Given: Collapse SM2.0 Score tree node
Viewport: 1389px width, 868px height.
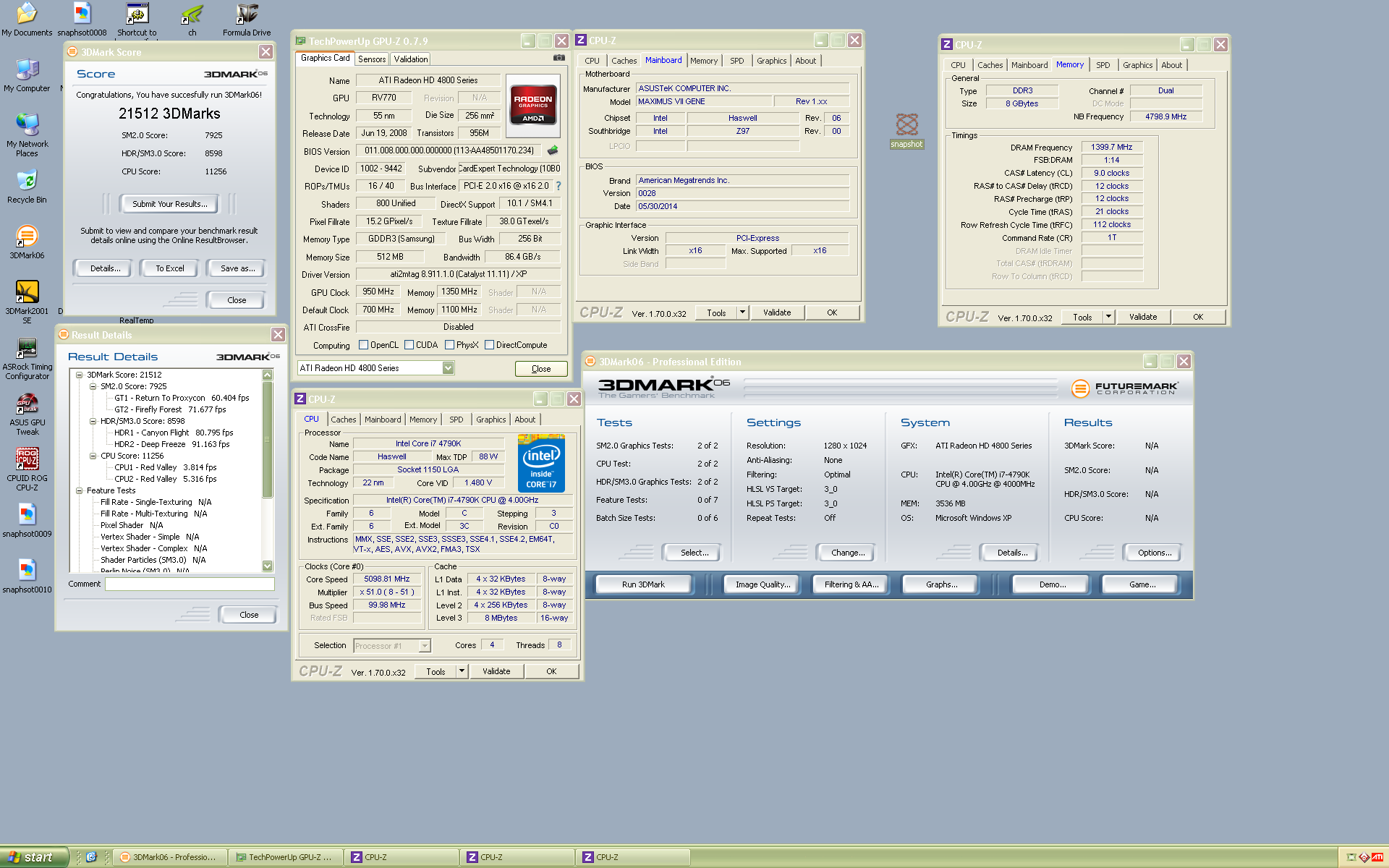Looking at the screenshot, I should click(x=93, y=386).
